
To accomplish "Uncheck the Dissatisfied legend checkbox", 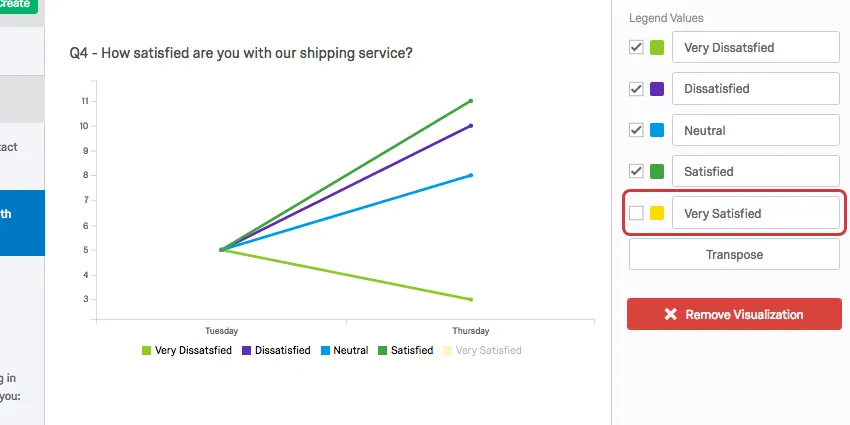I will click(636, 89).
